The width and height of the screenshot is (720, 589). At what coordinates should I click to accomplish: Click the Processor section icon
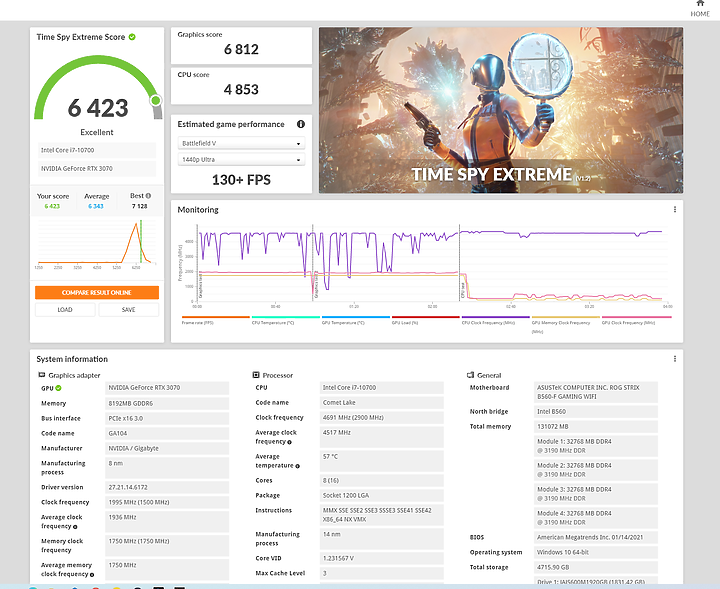click(x=256, y=375)
